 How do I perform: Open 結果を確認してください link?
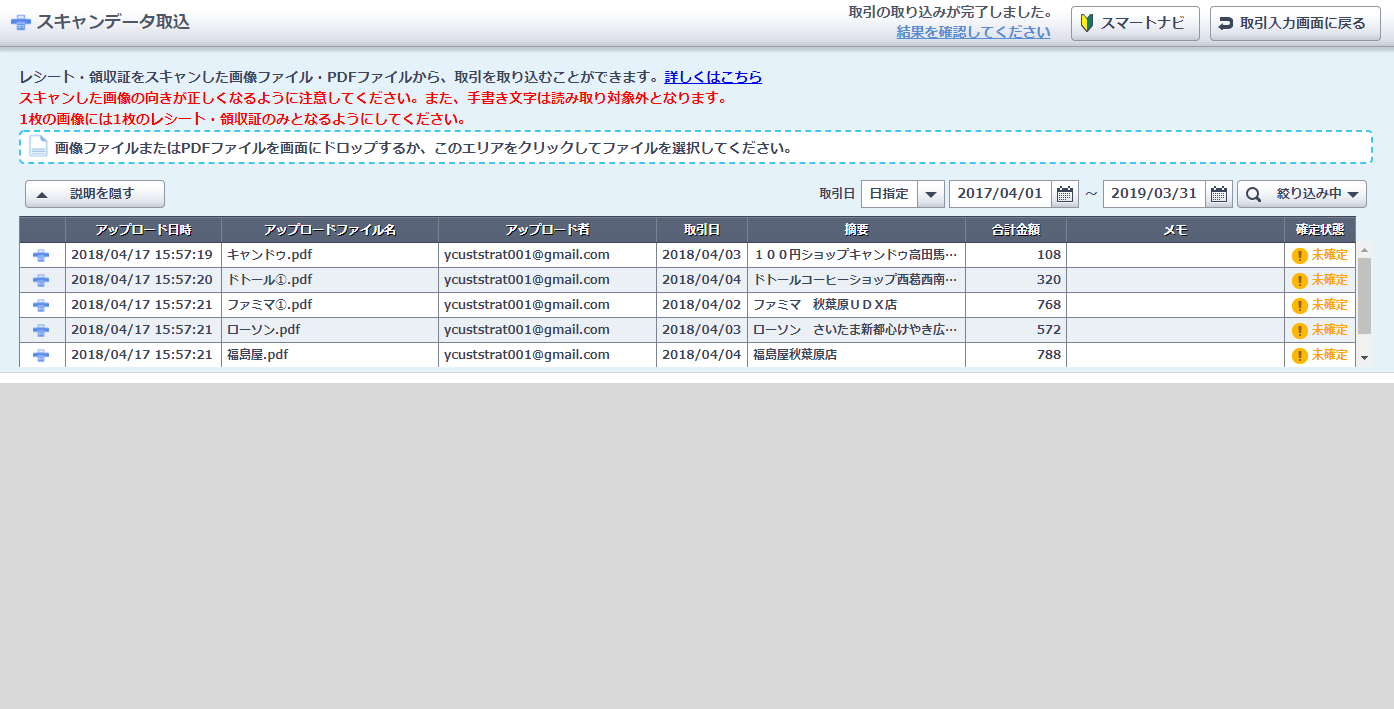click(x=973, y=32)
